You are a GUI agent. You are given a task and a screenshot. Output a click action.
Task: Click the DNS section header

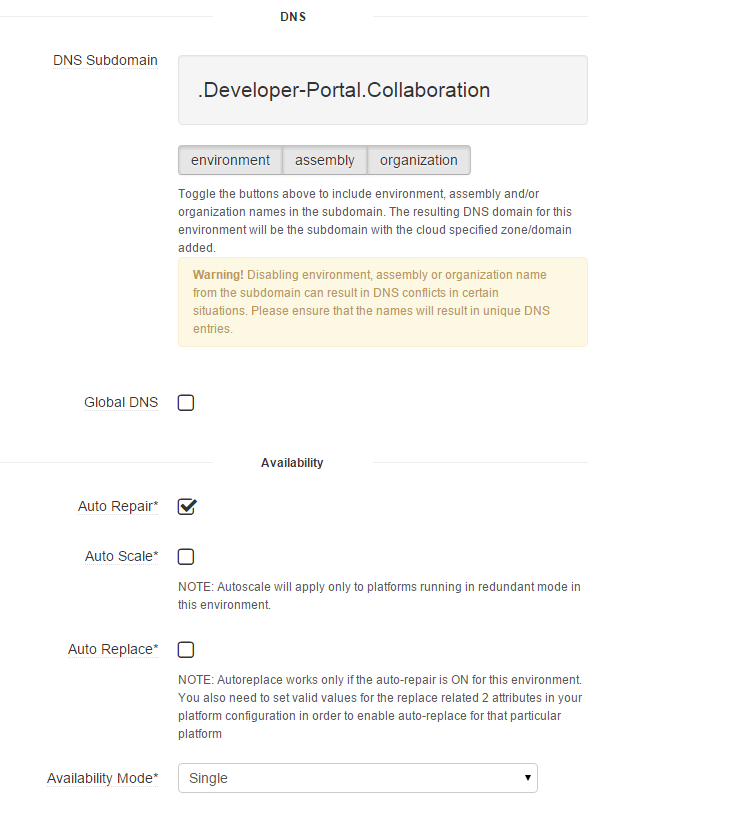click(293, 16)
